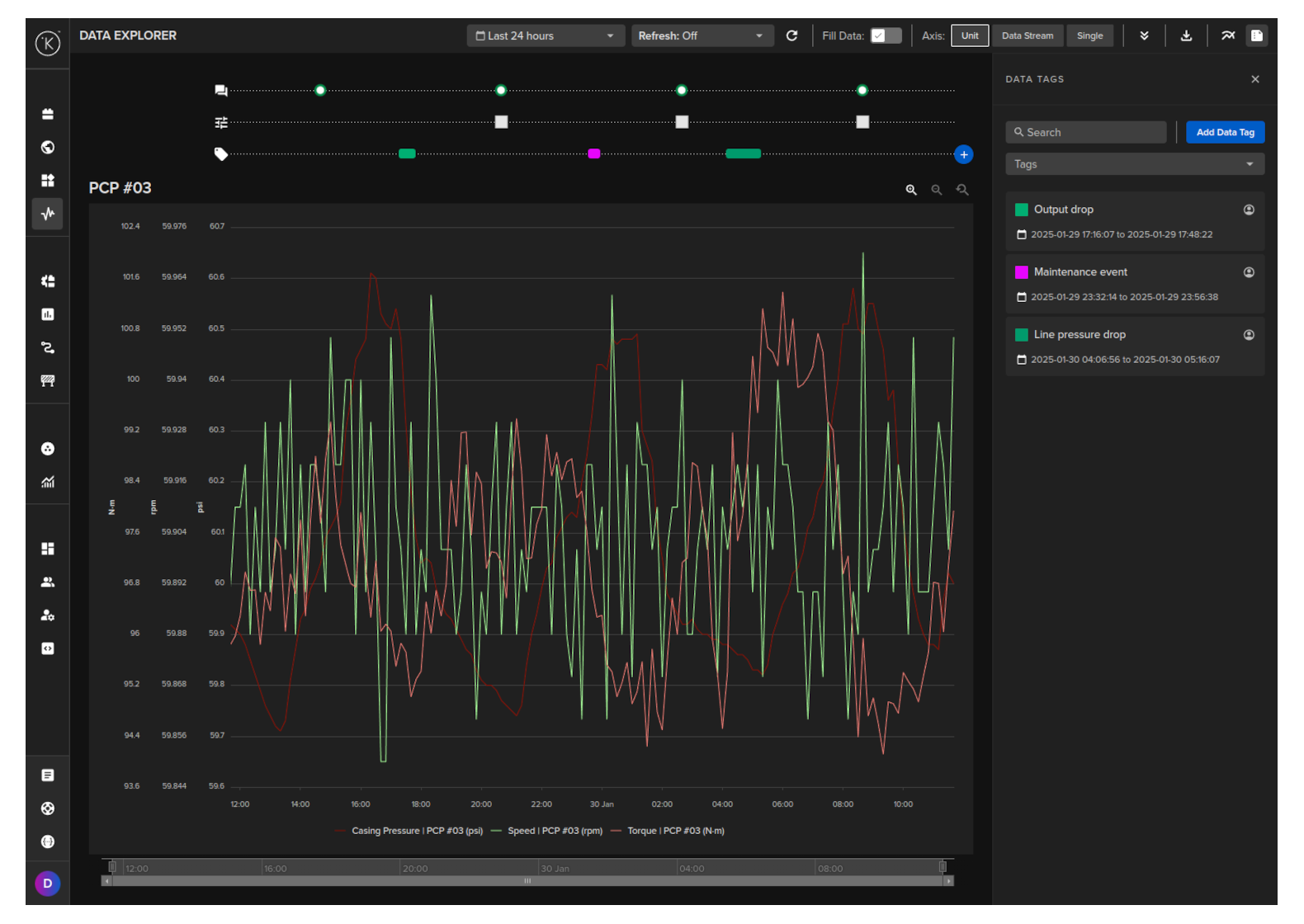Click the zoom in magnifier above chart
Image resolution: width=1304 pixels, height=924 pixels.
[x=911, y=190]
